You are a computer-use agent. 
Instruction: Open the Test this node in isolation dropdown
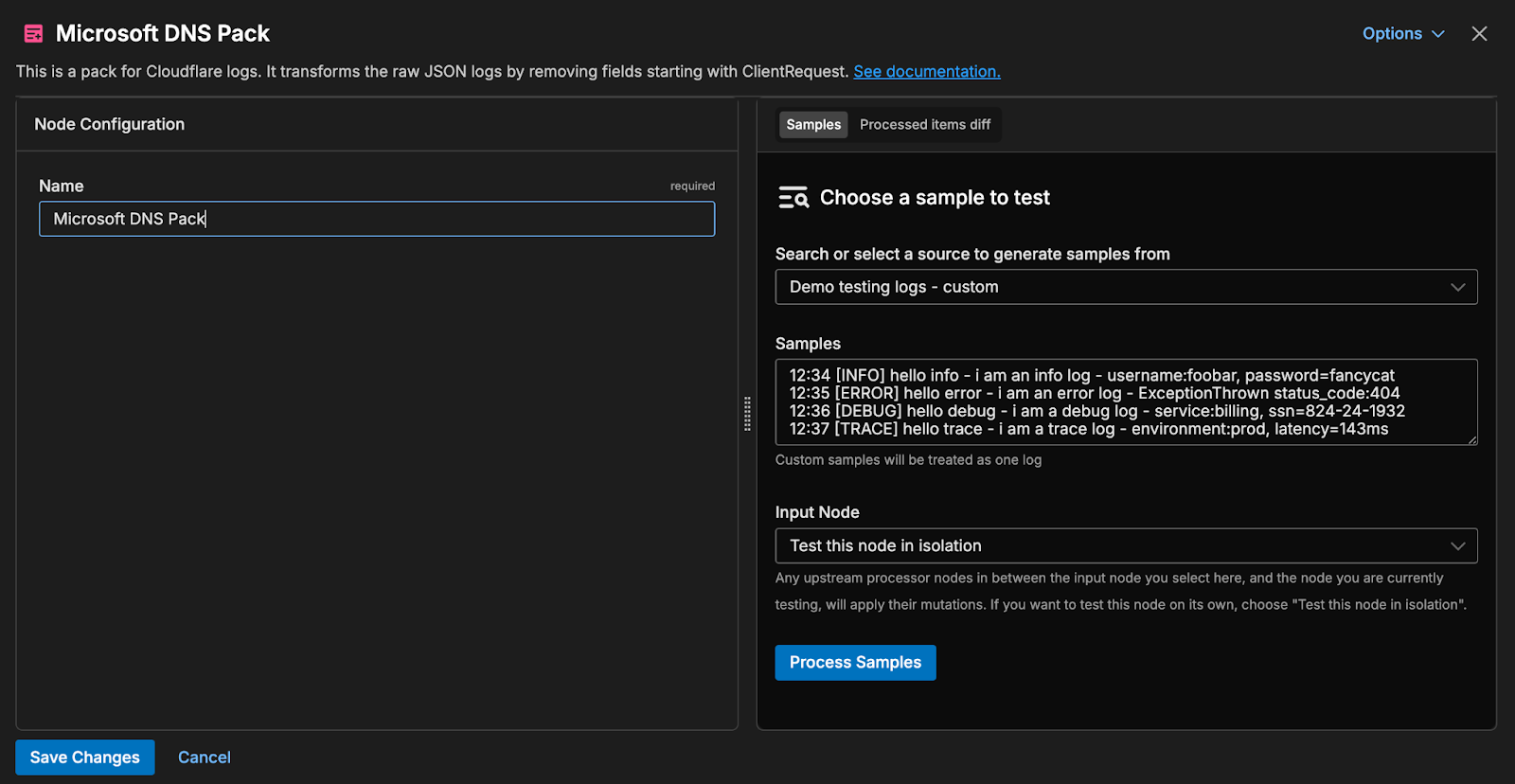click(x=1125, y=546)
